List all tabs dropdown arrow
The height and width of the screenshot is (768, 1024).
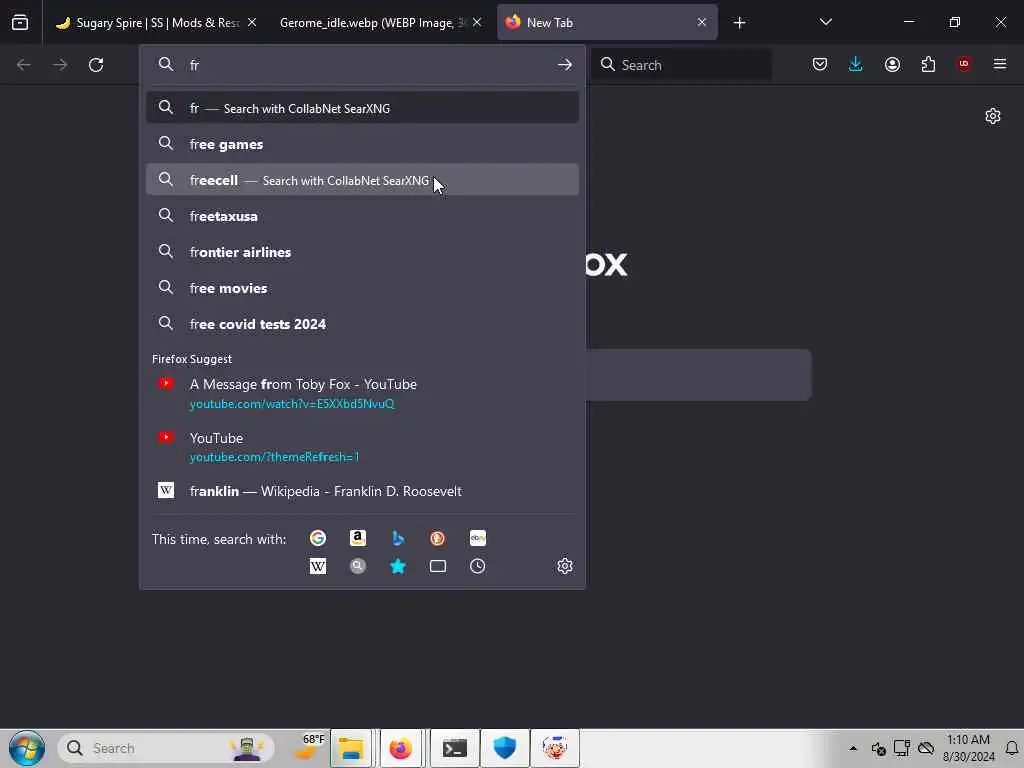[x=825, y=22]
